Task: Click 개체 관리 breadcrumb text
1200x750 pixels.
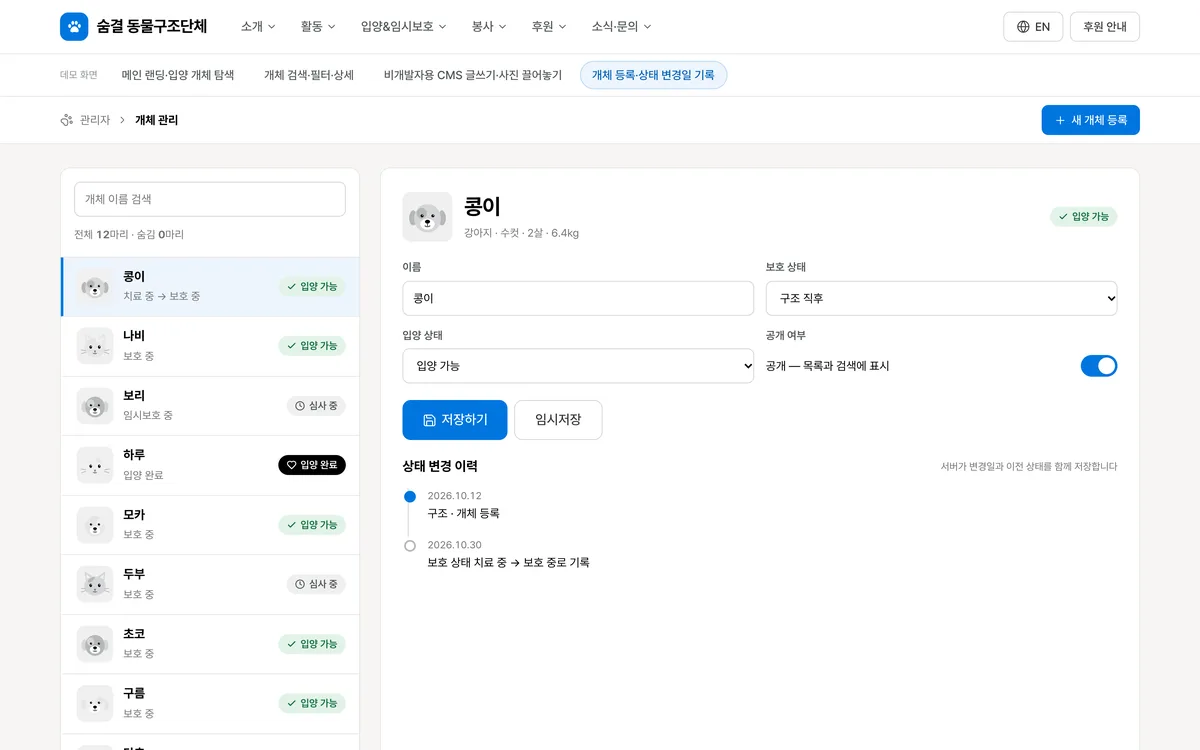Action: pos(157,120)
